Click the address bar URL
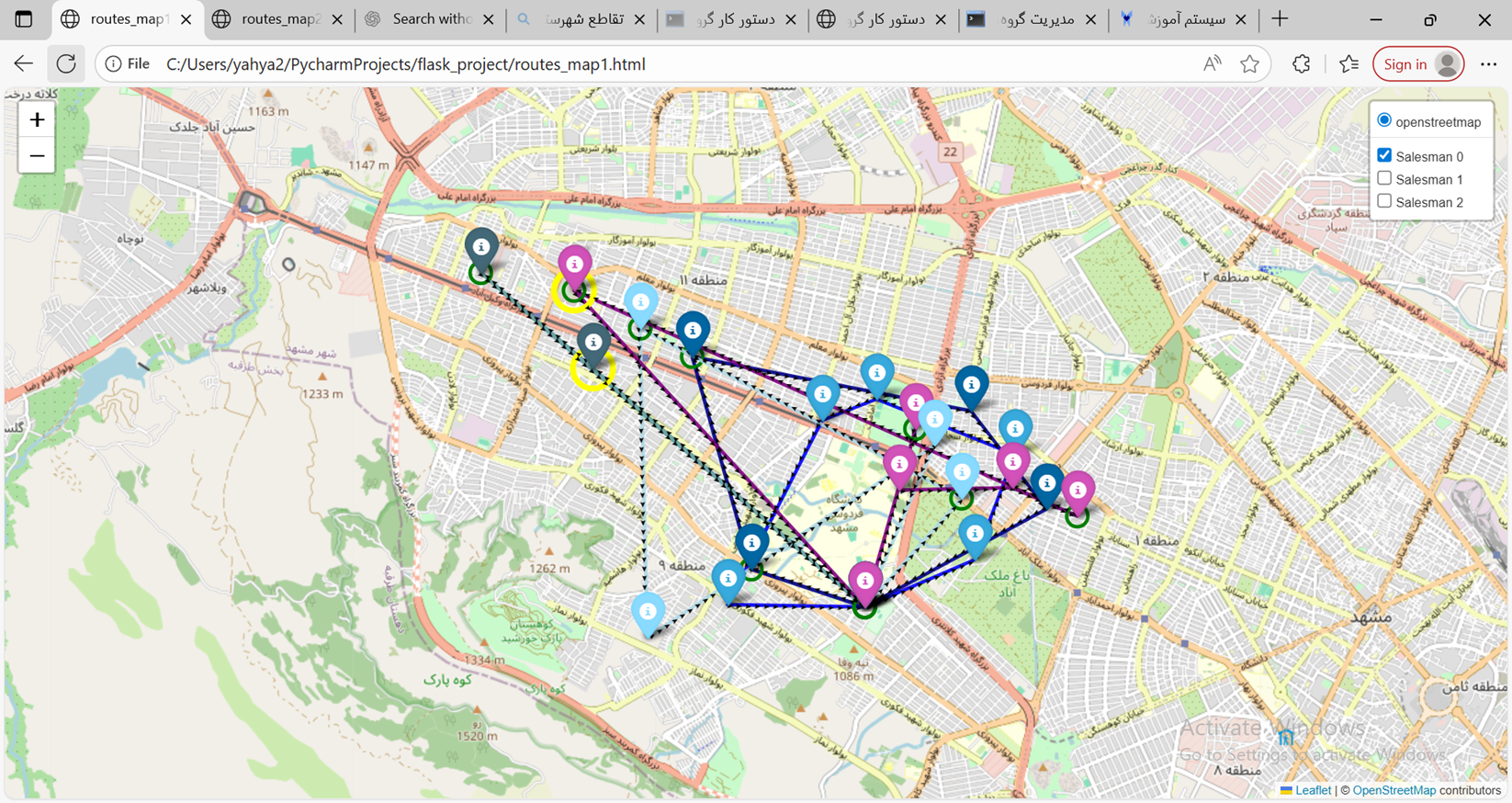Viewport: 1512px width, 803px height. pos(405,64)
